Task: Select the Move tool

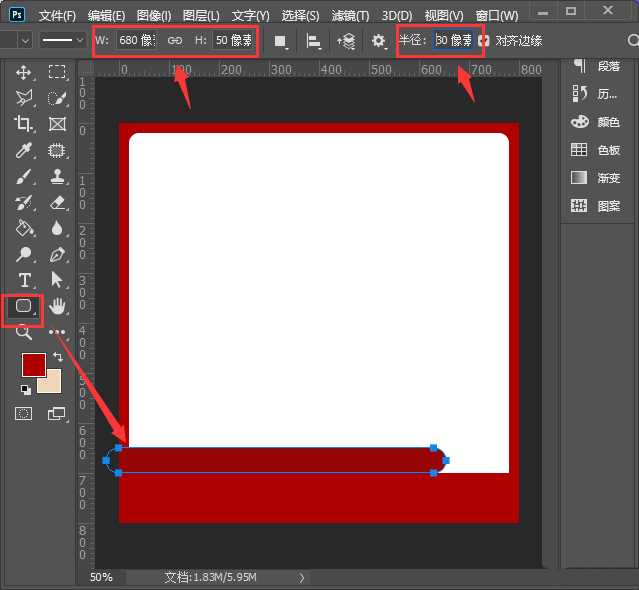Action: 24,72
